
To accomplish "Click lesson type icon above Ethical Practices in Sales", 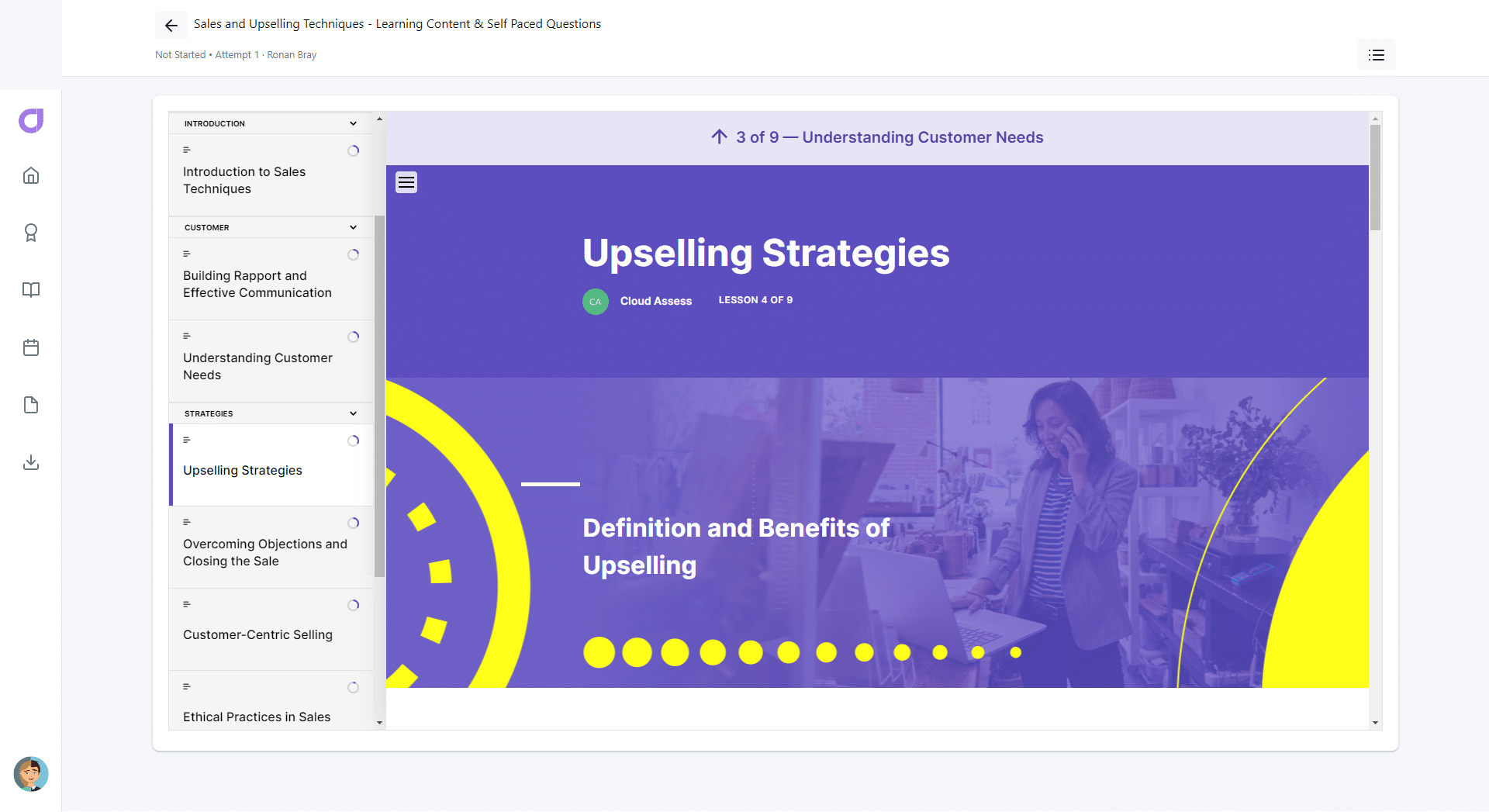I will 187,686.
